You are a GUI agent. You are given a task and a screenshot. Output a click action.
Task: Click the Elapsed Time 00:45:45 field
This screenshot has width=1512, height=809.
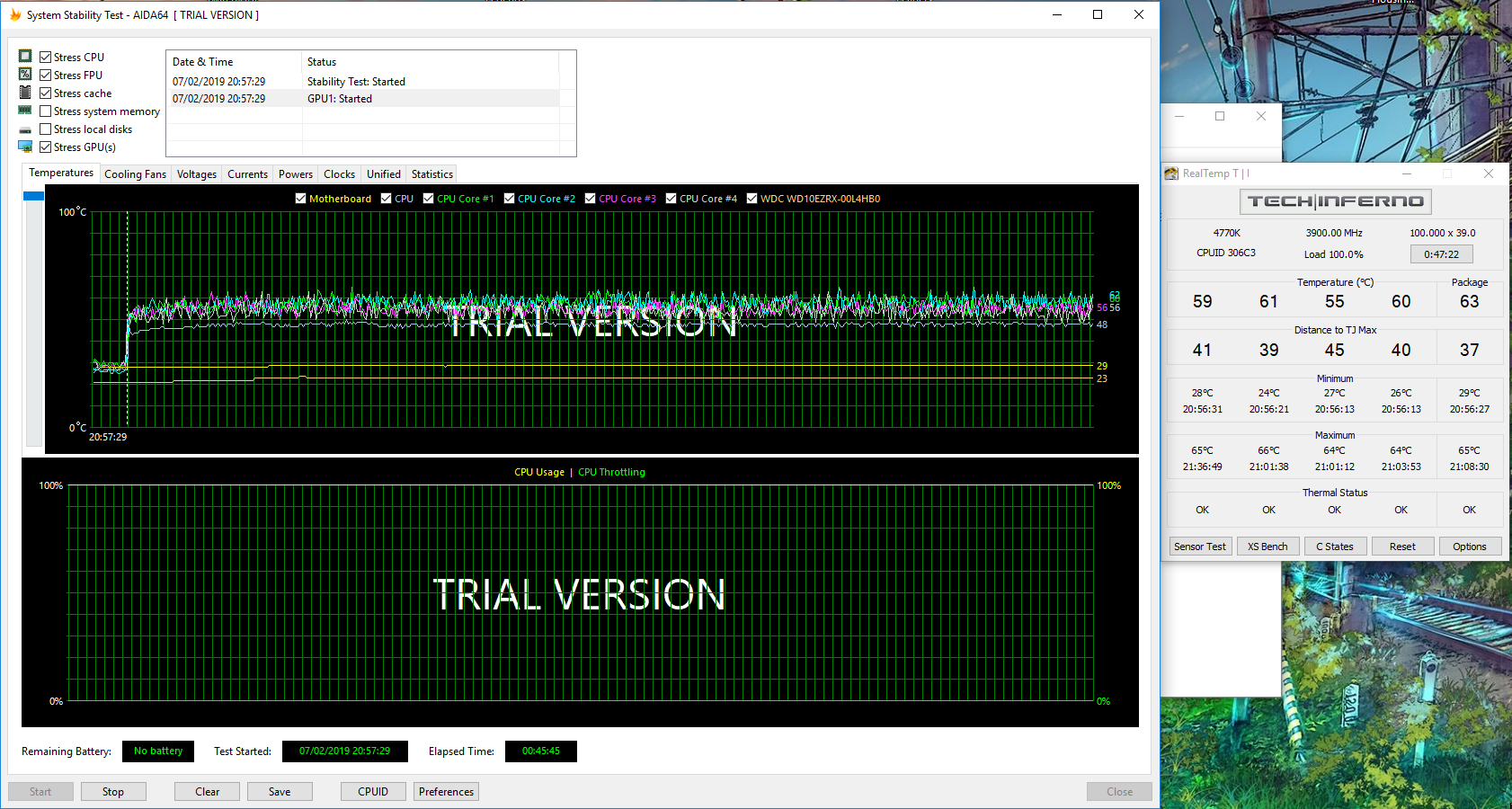(541, 751)
